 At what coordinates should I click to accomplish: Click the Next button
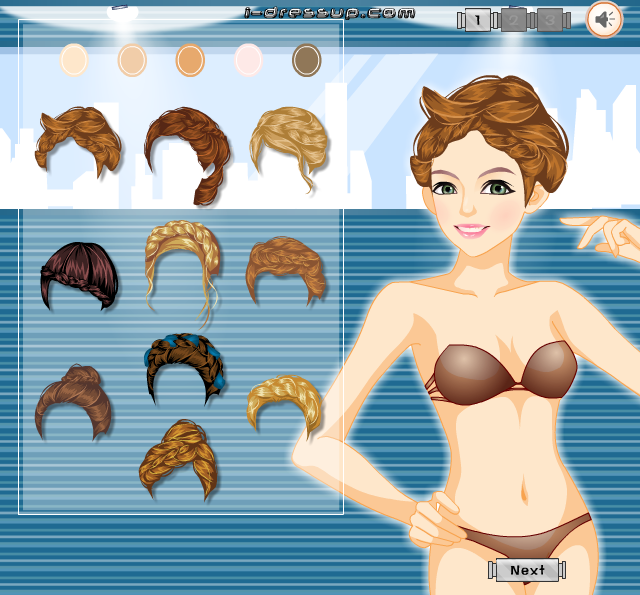pyautogui.click(x=527, y=570)
